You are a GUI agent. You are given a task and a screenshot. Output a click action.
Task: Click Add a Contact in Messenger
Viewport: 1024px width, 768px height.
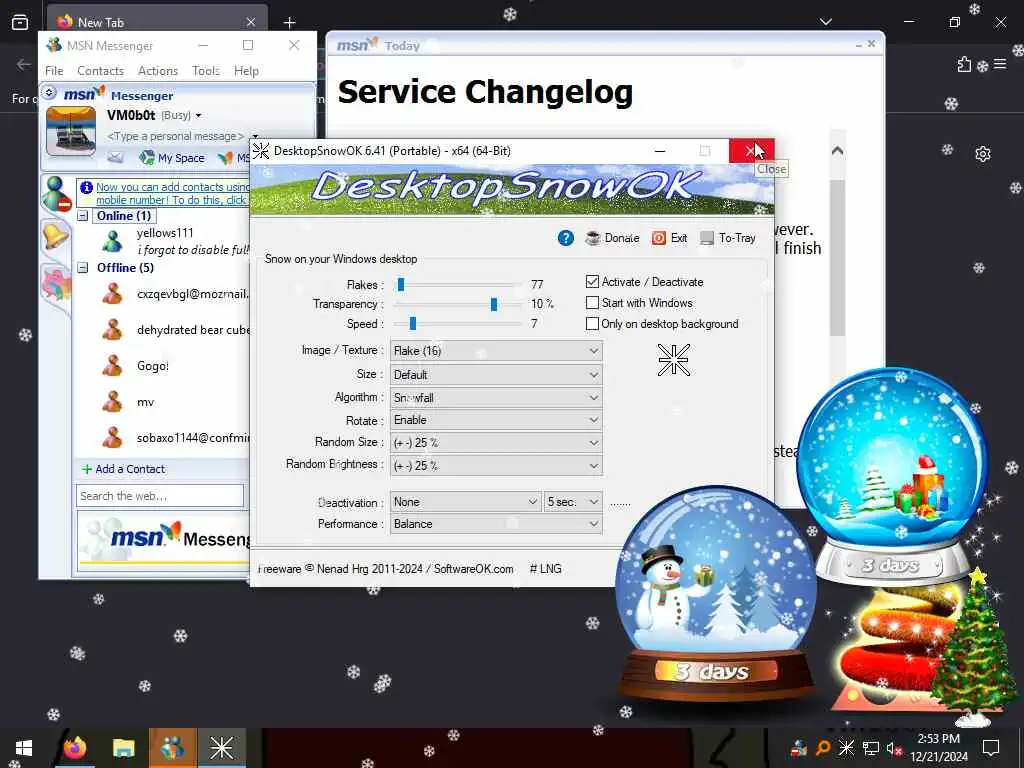coord(123,469)
